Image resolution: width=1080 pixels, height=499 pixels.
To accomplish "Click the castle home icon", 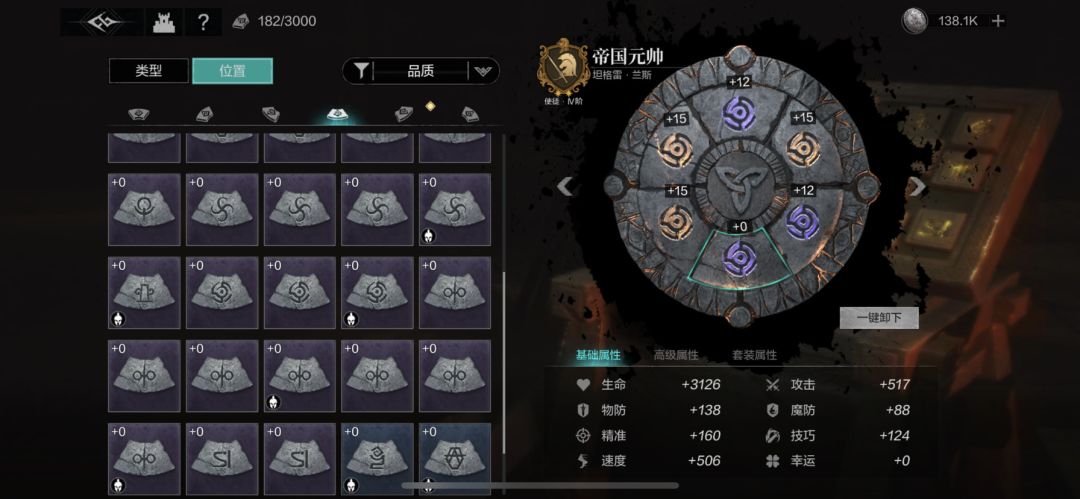I will click(166, 22).
